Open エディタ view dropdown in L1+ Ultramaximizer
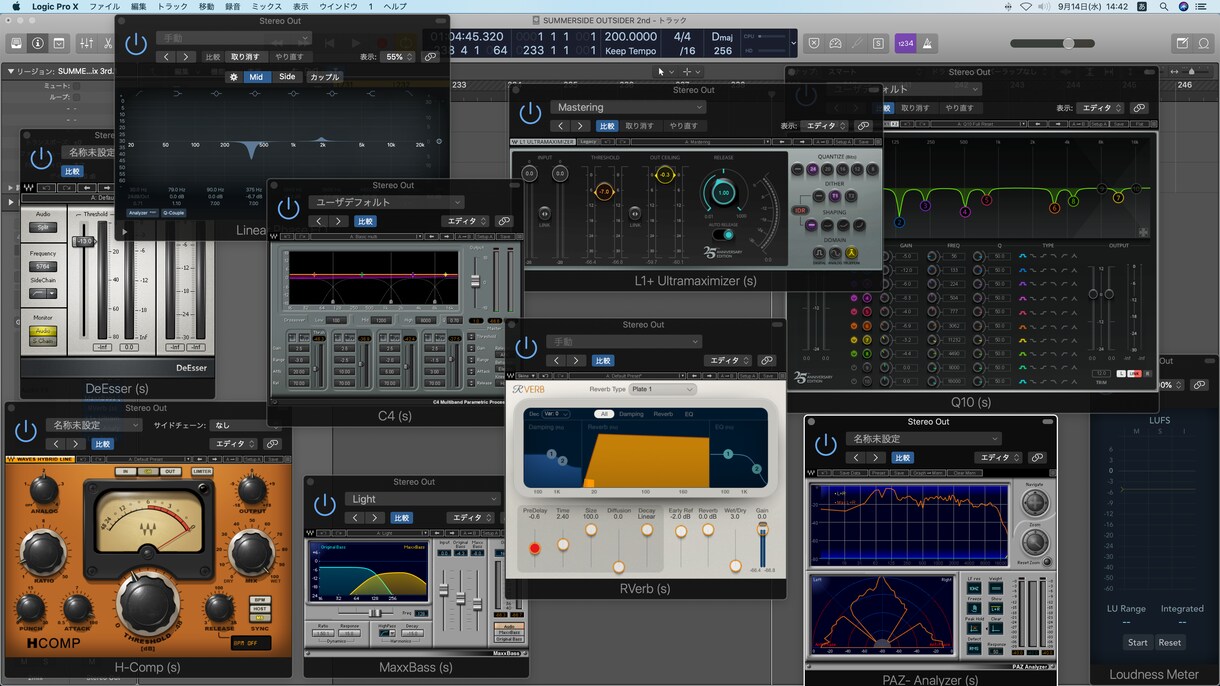1220x686 pixels. point(826,126)
